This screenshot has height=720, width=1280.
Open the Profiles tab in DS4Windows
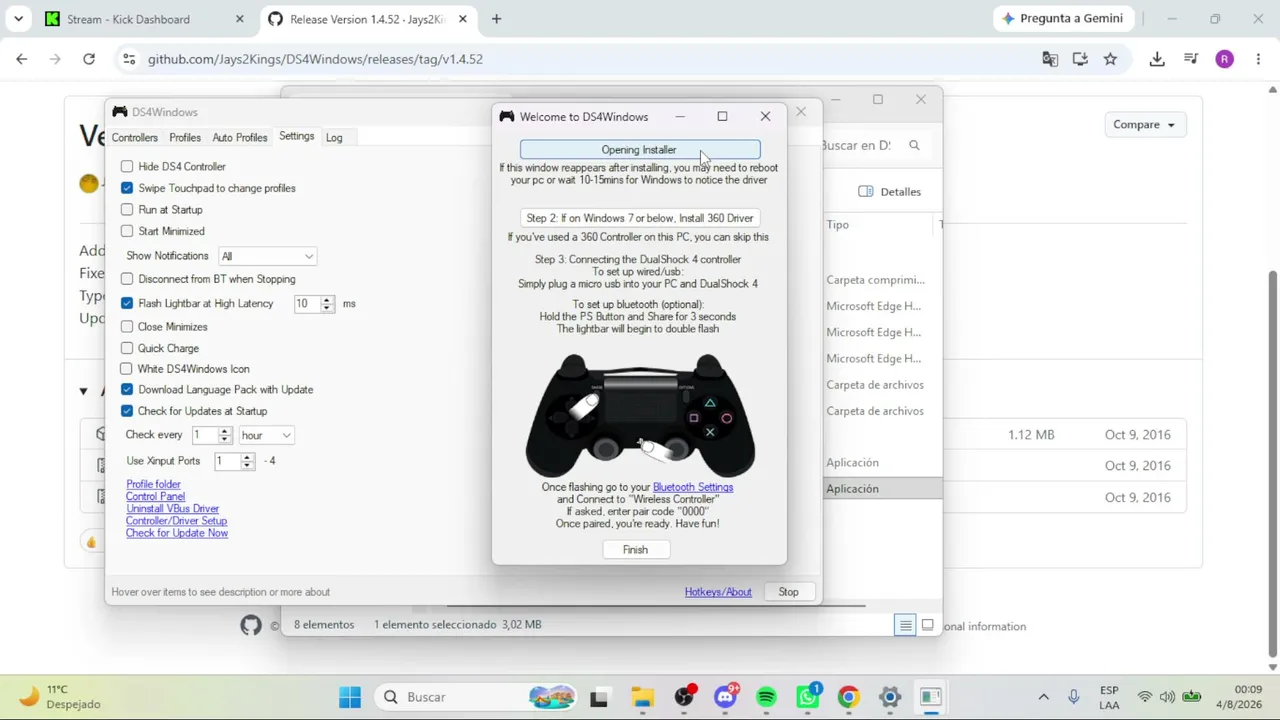pos(185,137)
